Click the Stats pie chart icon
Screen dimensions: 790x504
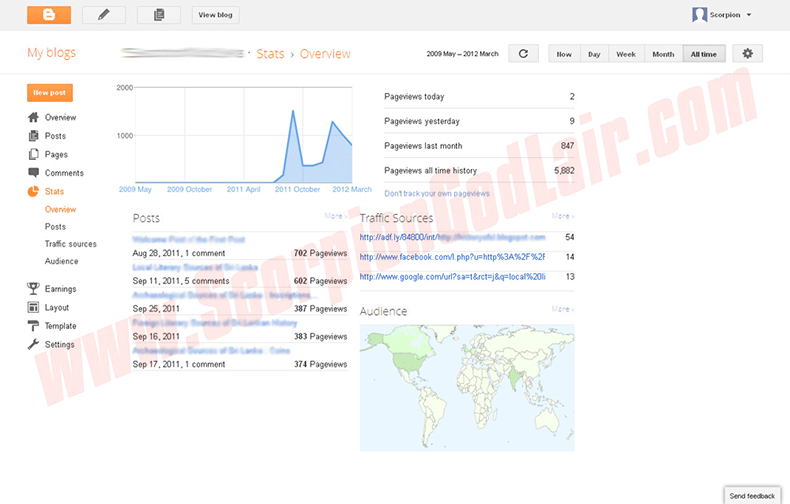(x=33, y=192)
